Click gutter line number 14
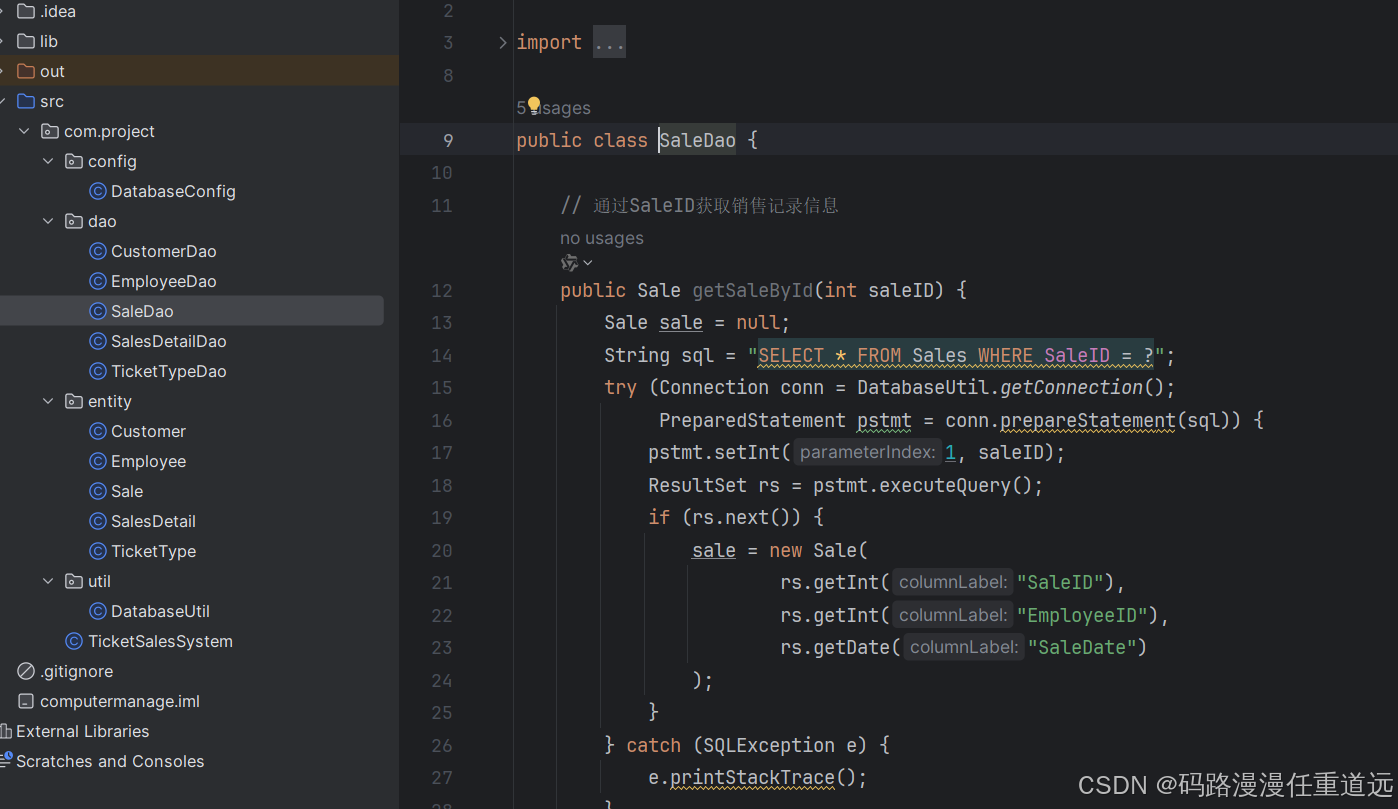The width and height of the screenshot is (1398, 809). [x=442, y=356]
